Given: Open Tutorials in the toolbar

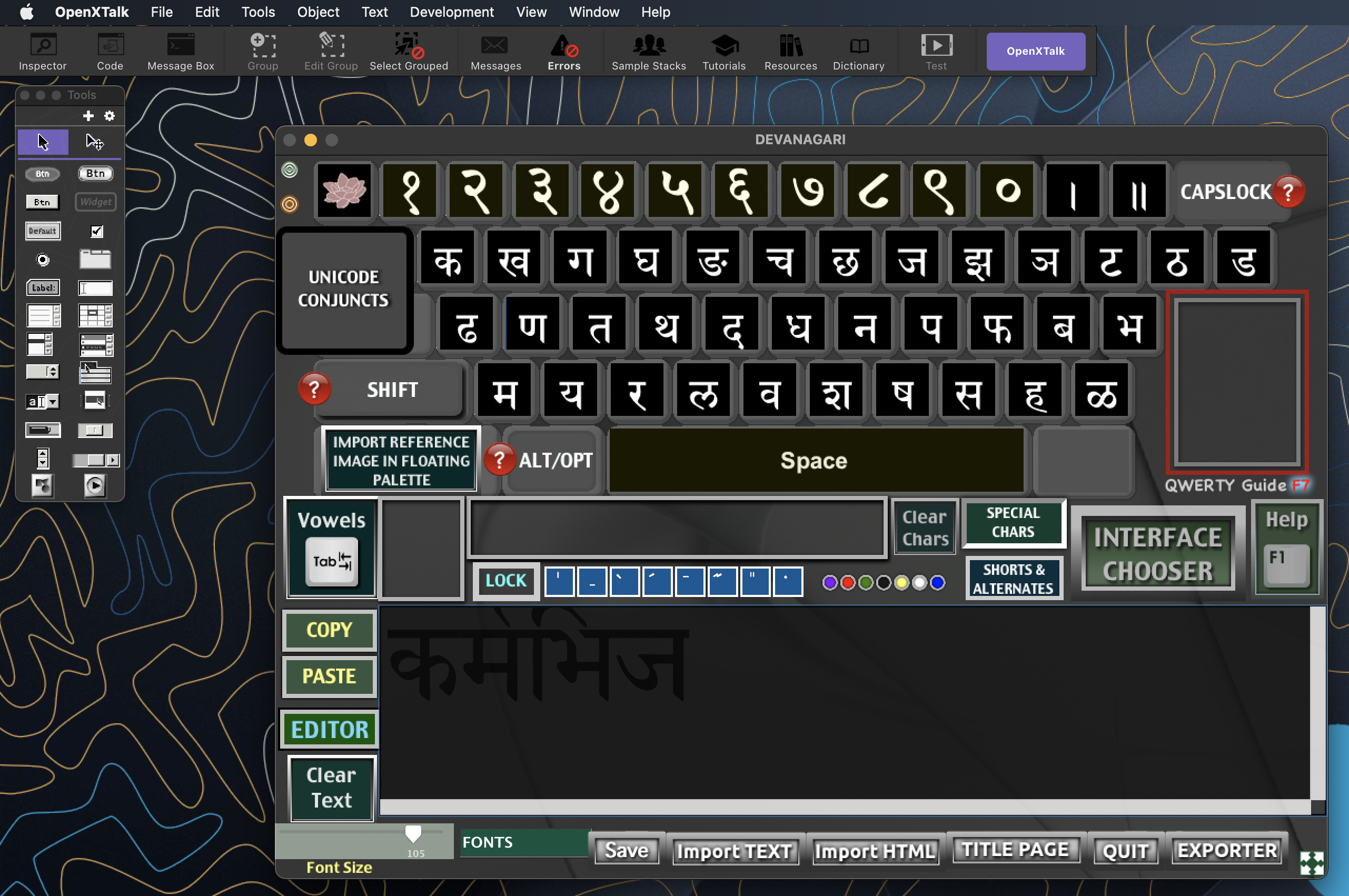Looking at the screenshot, I should 724,52.
